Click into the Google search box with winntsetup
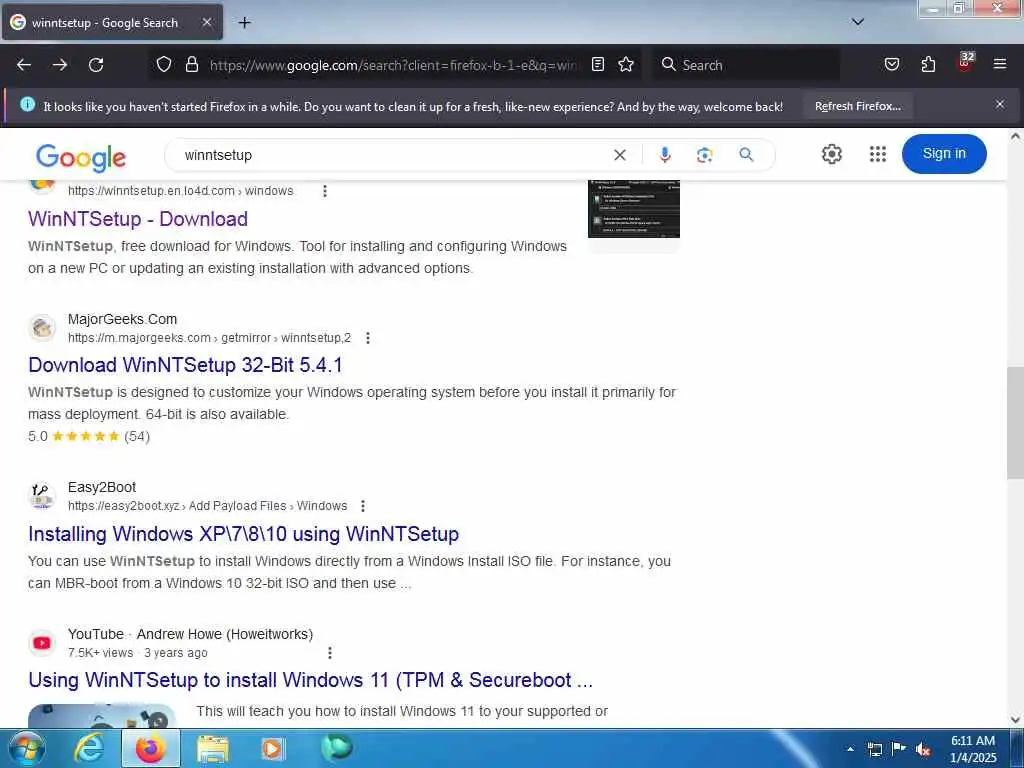Image resolution: width=1024 pixels, height=768 pixels. (392, 155)
